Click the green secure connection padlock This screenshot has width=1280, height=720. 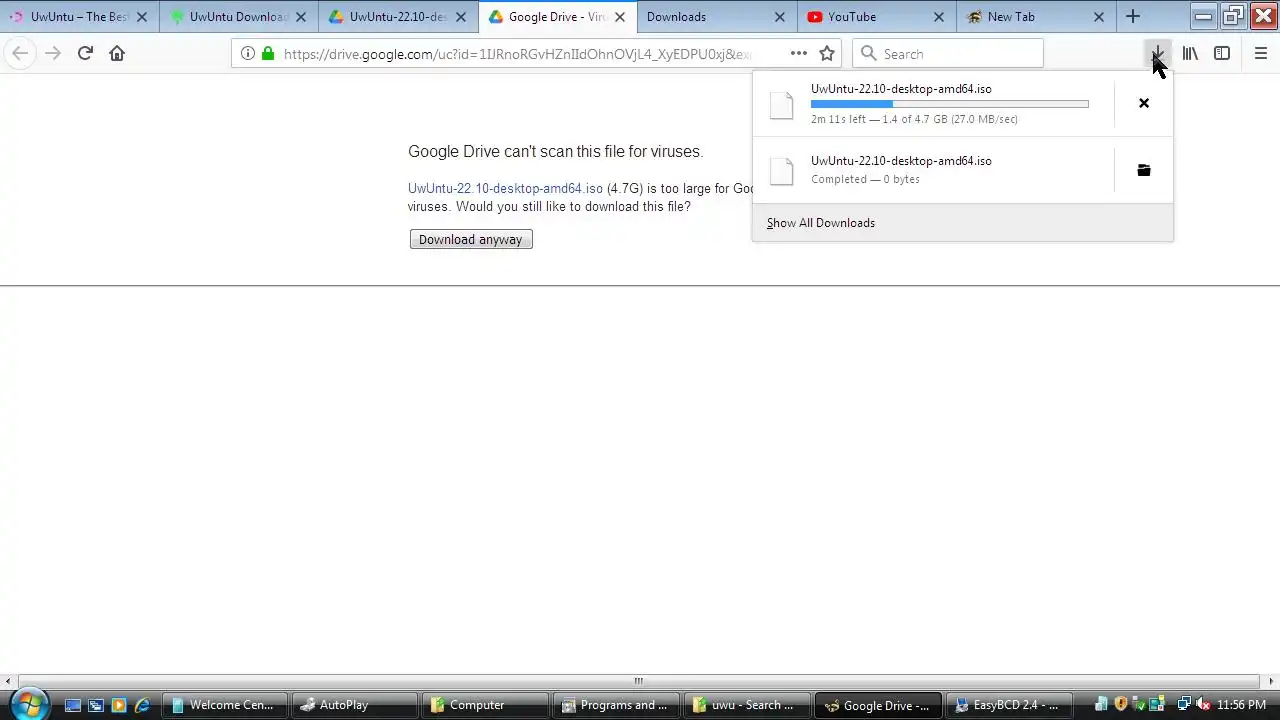(268, 53)
